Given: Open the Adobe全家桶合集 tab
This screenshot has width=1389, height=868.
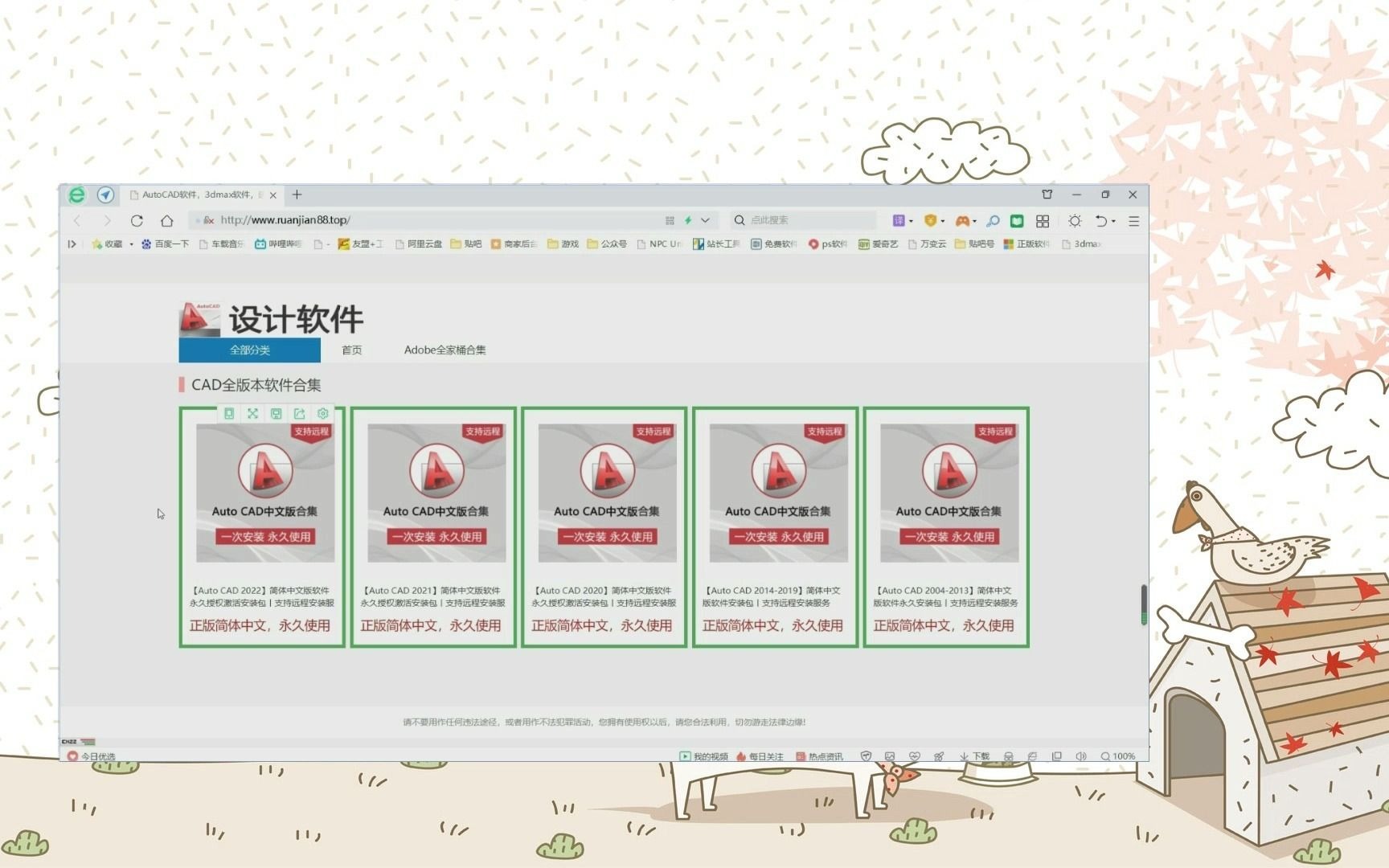Looking at the screenshot, I should click(x=445, y=350).
